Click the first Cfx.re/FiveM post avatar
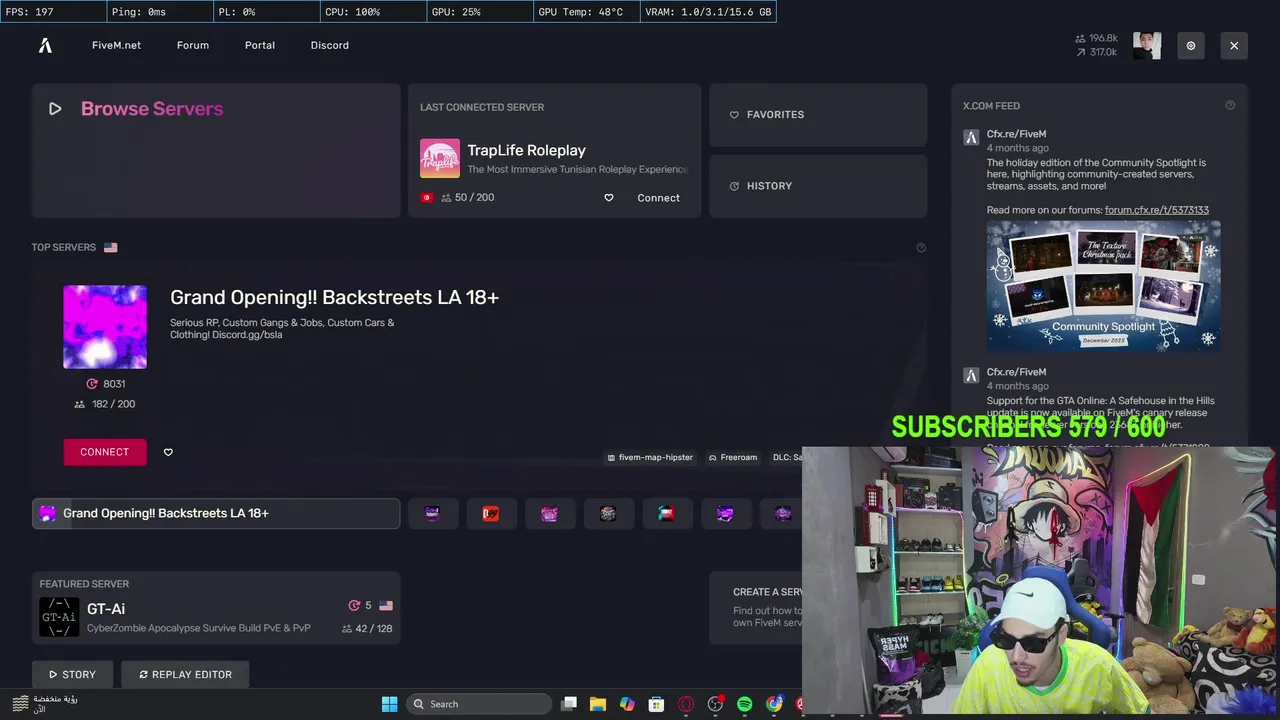The image size is (1280, 720). (x=971, y=138)
